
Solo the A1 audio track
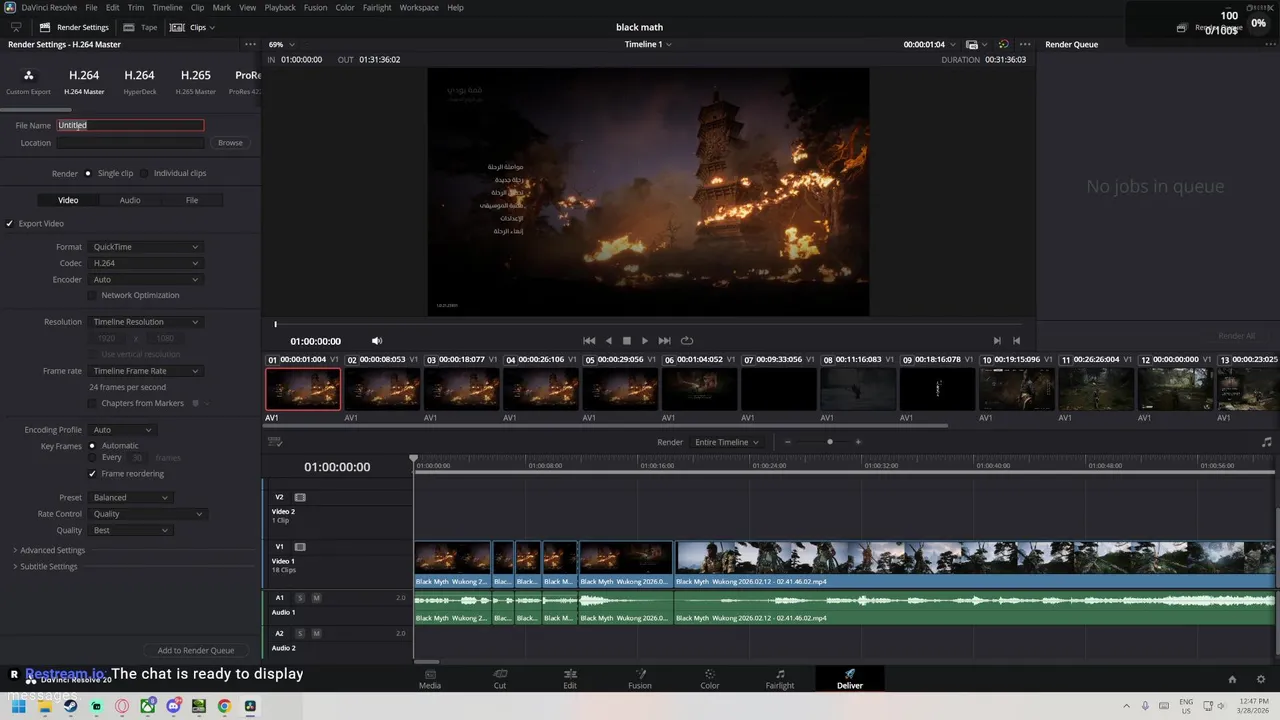tap(300, 598)
